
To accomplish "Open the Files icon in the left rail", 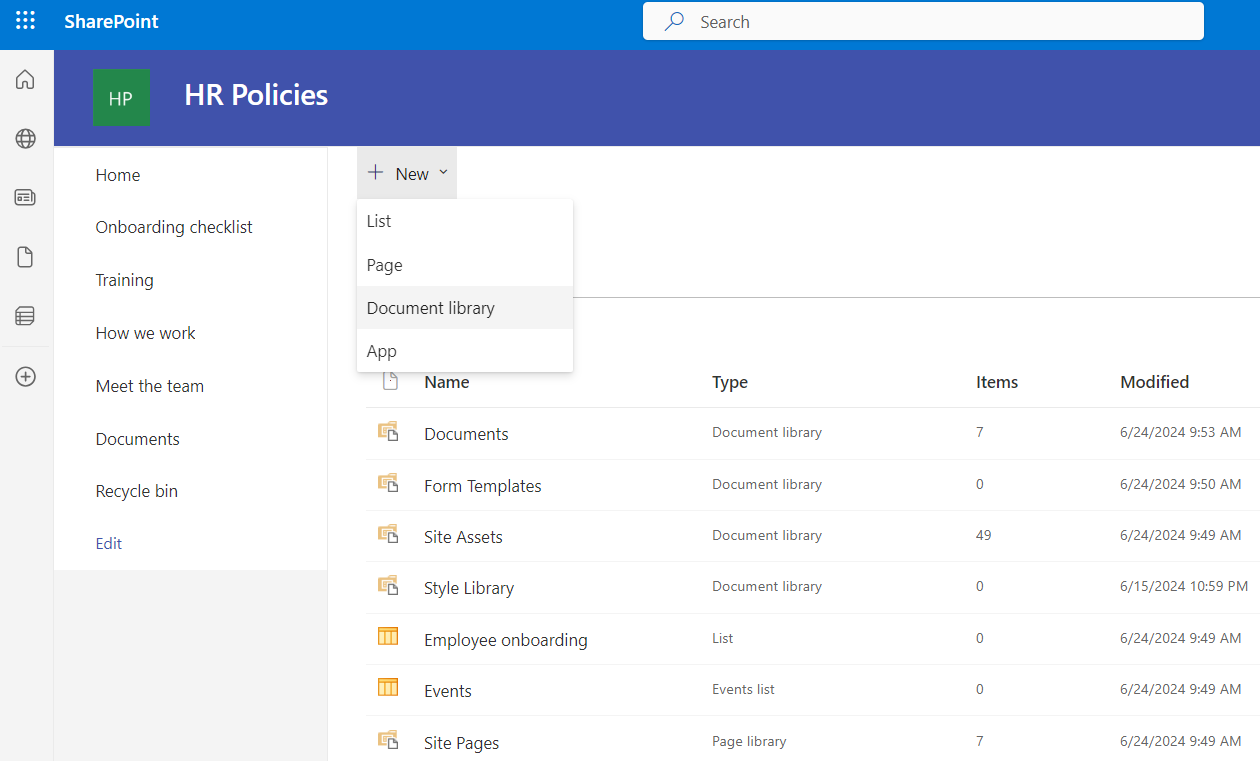I will coord(24,257).
